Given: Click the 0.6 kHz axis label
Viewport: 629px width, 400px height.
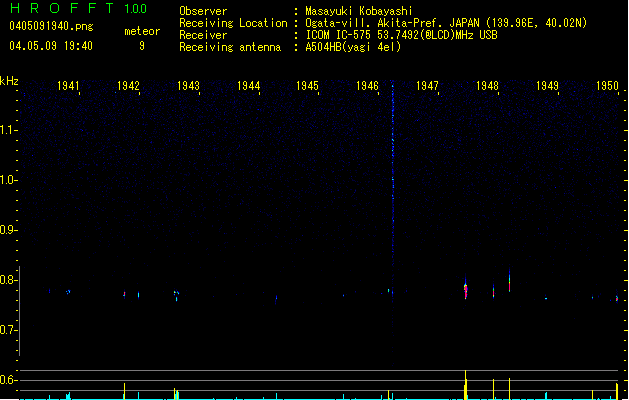Looking at the screenshot, I should [x=8, y=380].
